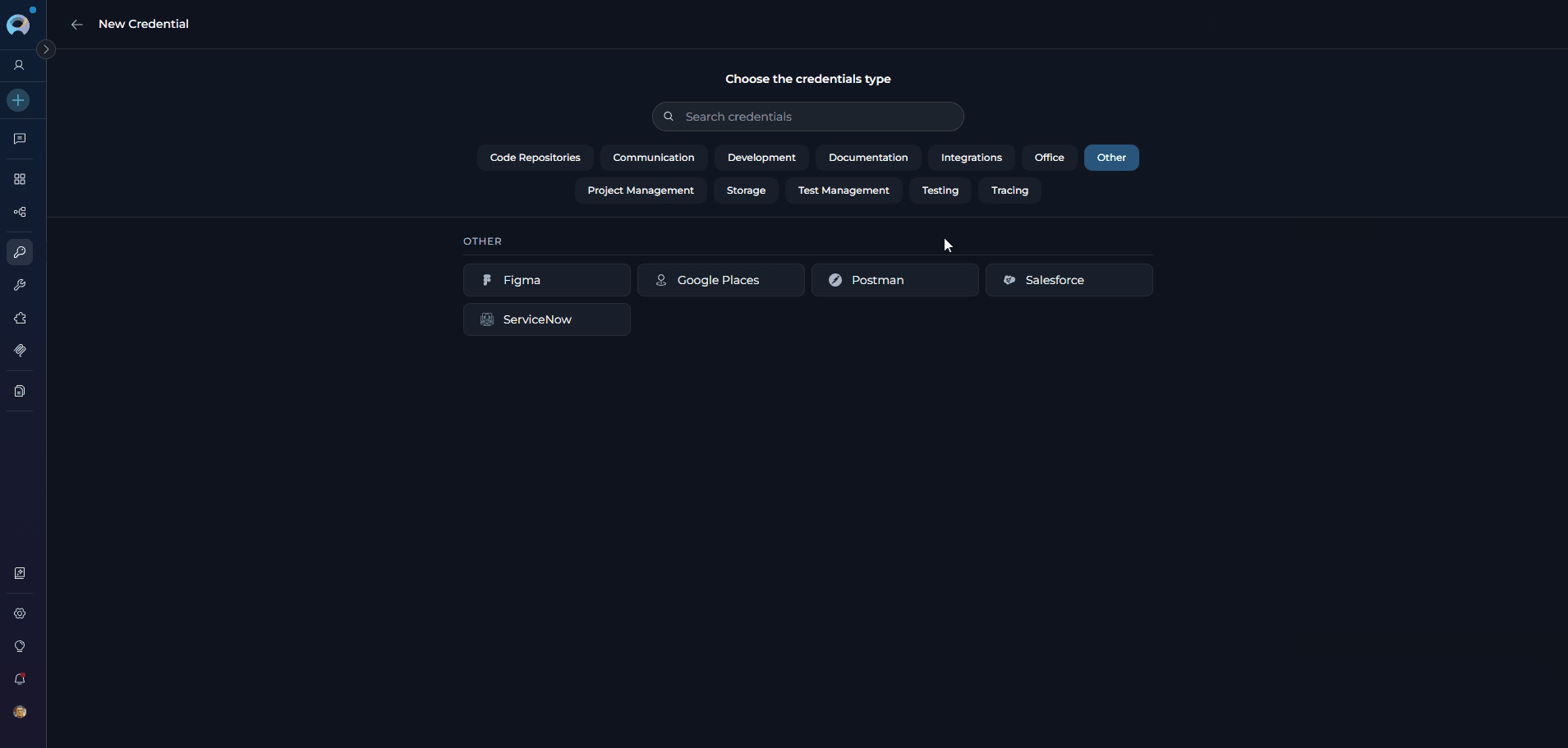Click the Salesforce cloud icon
Viewport: 1568px width, 748px height.
pos(1009,280)
